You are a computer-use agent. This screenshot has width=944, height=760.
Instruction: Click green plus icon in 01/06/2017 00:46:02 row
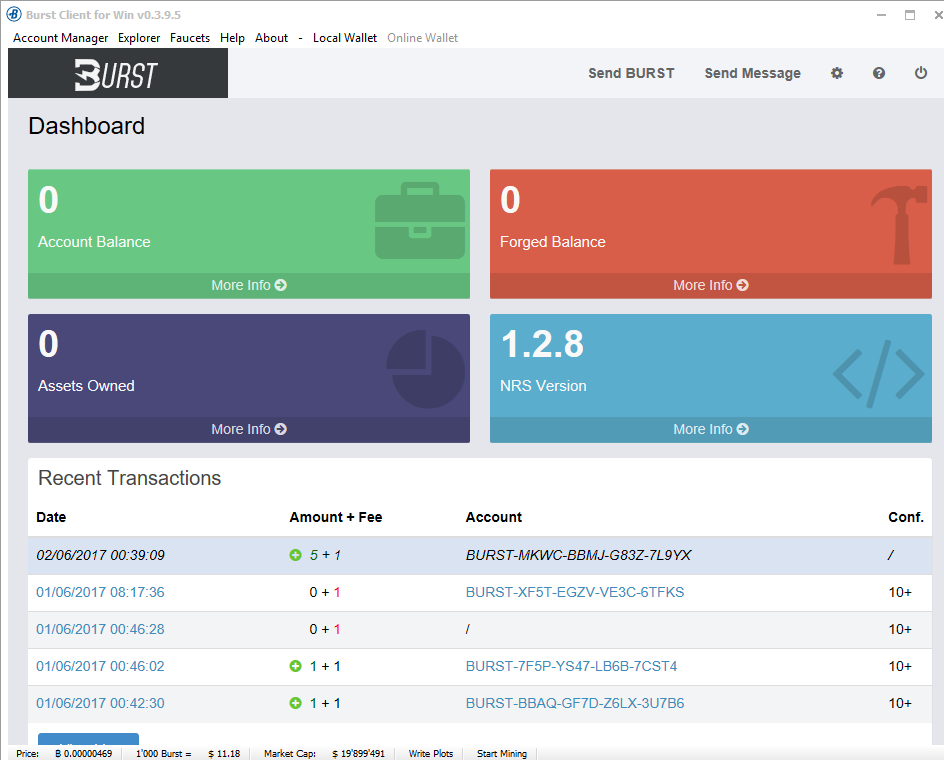[295, 666]
